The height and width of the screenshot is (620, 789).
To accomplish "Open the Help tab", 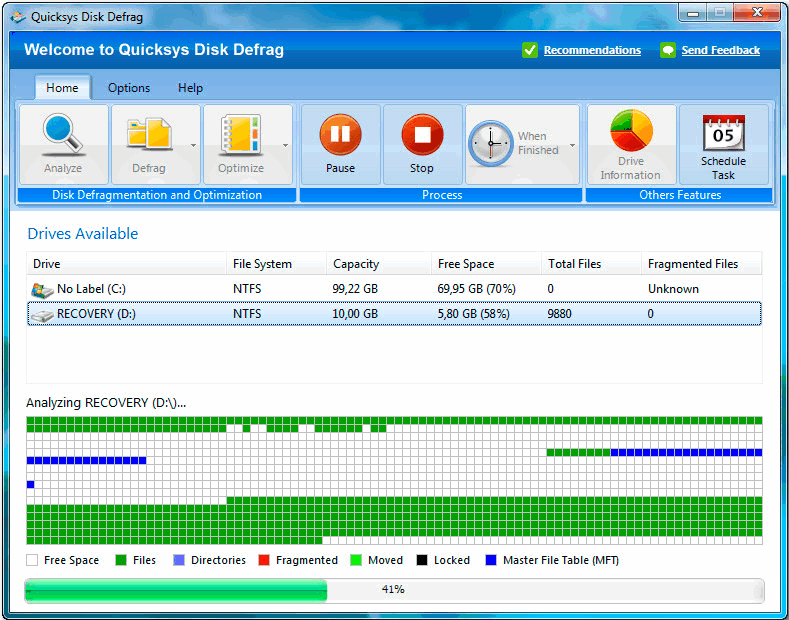I will tap(190, 88).
